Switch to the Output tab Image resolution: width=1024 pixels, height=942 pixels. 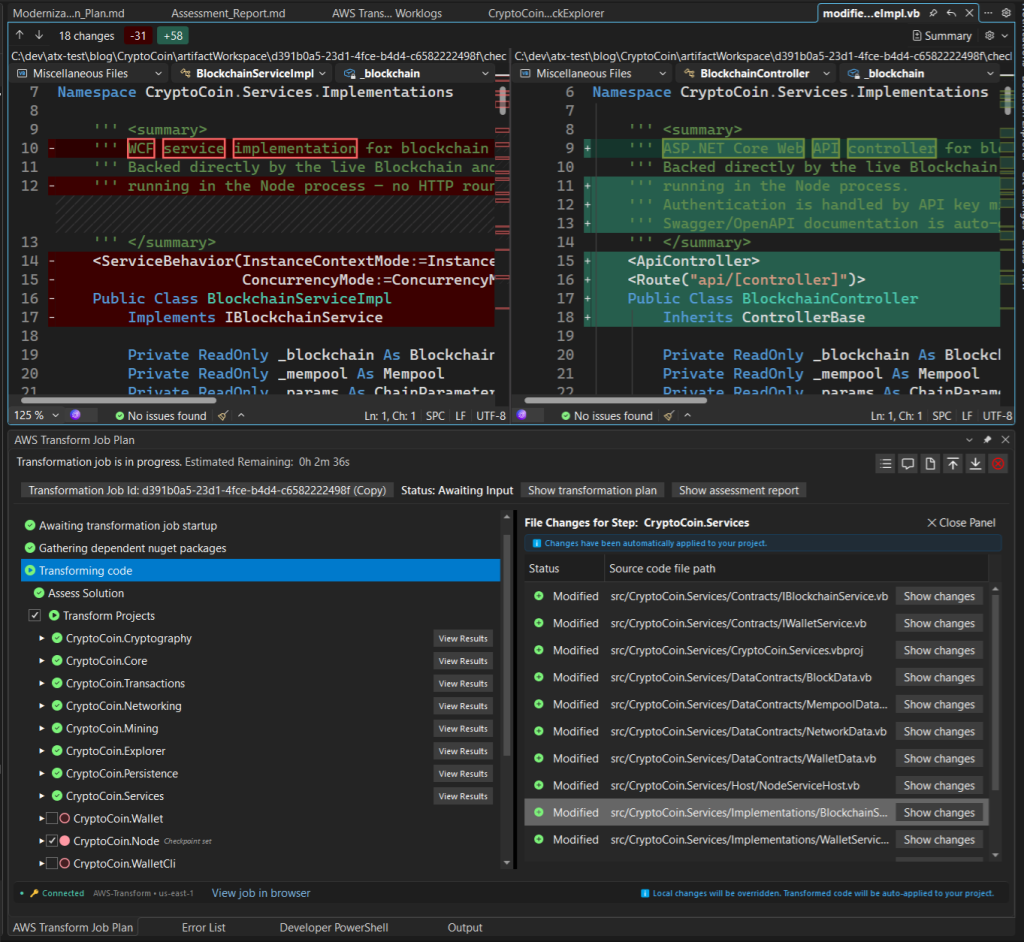click(x=465, y=927)
